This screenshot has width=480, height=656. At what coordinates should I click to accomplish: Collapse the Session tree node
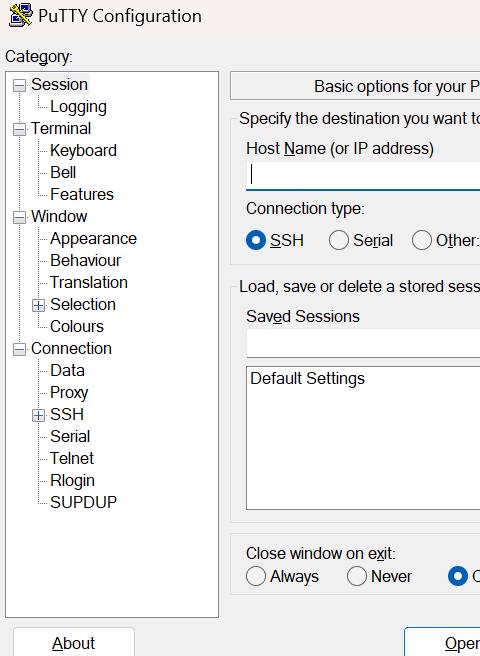click(x=19, y=86)
